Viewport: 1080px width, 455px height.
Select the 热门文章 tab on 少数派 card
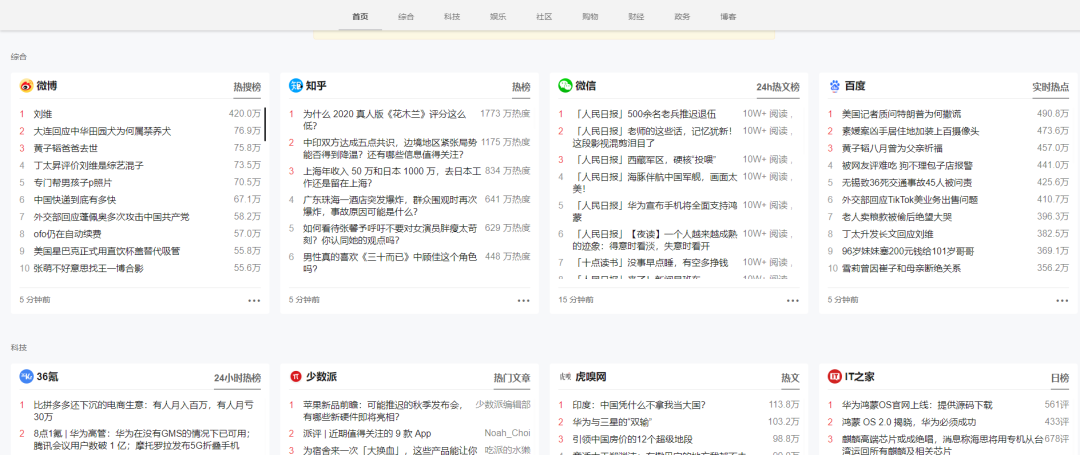coord(512,378)
